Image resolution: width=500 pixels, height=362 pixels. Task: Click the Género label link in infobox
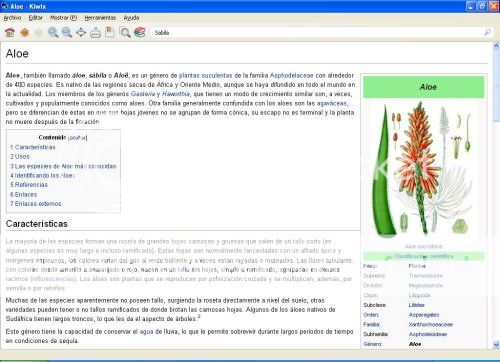[x=373, y=344]
